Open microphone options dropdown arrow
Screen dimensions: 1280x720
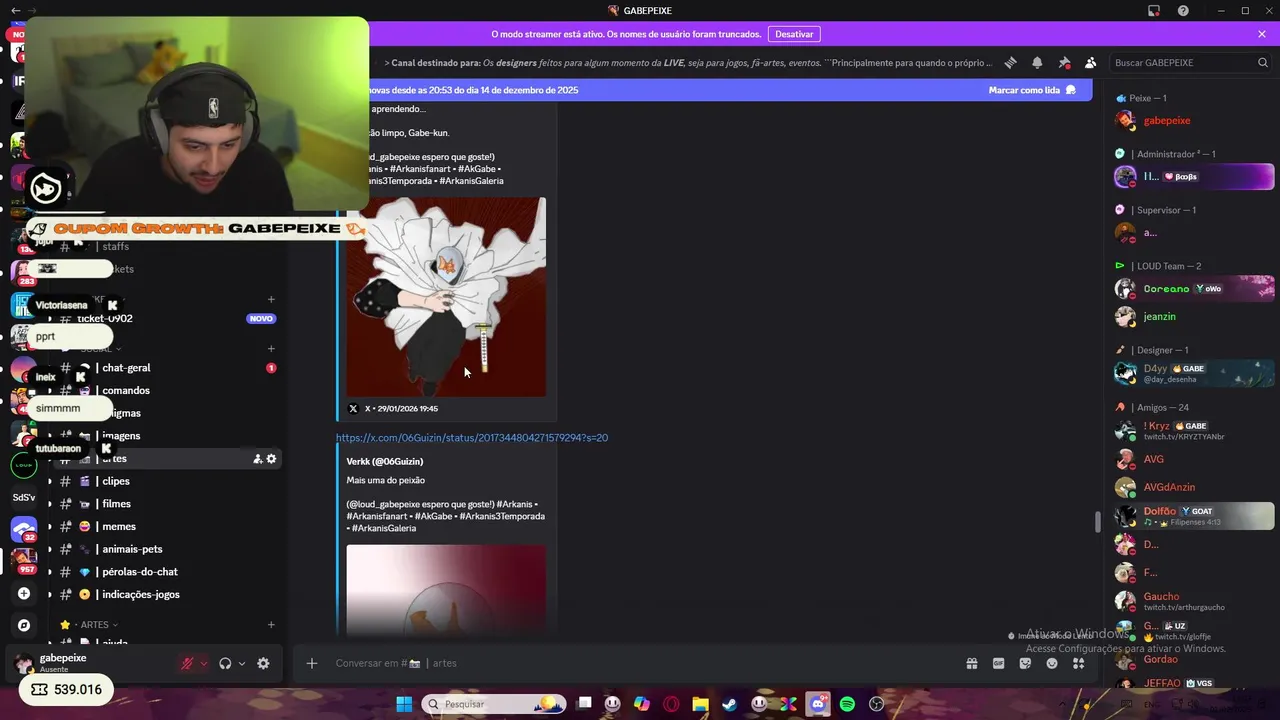[x=204, y=663]
